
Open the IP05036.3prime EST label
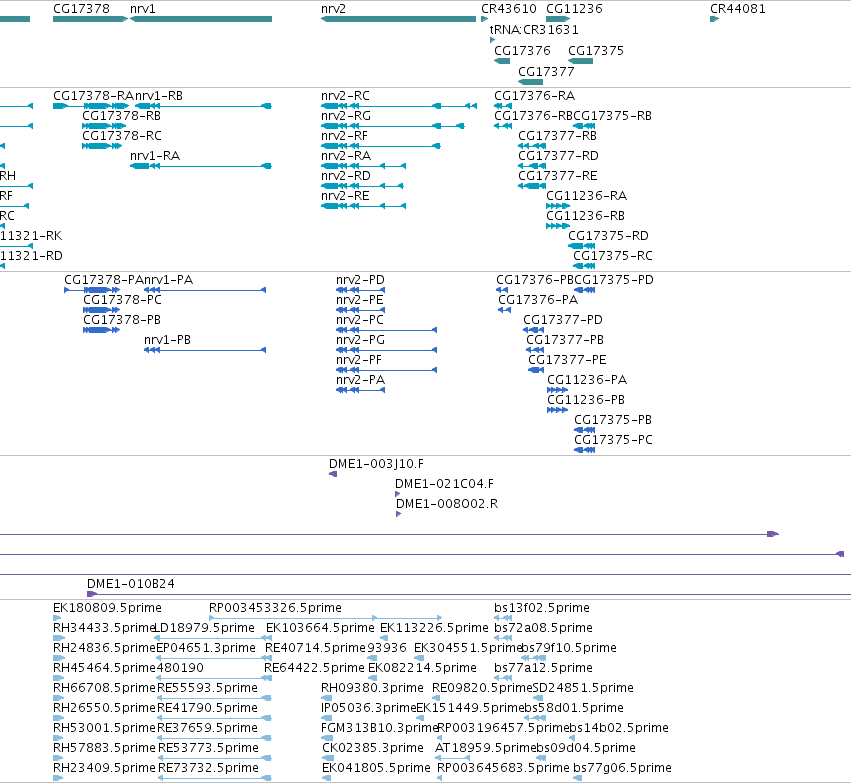coord(369,708)
